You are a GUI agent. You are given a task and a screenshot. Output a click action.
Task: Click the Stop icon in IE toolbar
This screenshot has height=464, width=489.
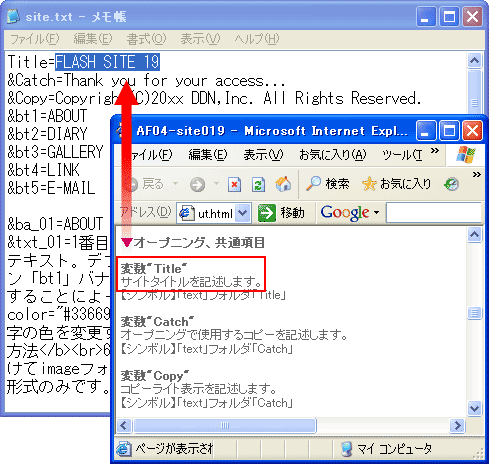click(234, 184)
